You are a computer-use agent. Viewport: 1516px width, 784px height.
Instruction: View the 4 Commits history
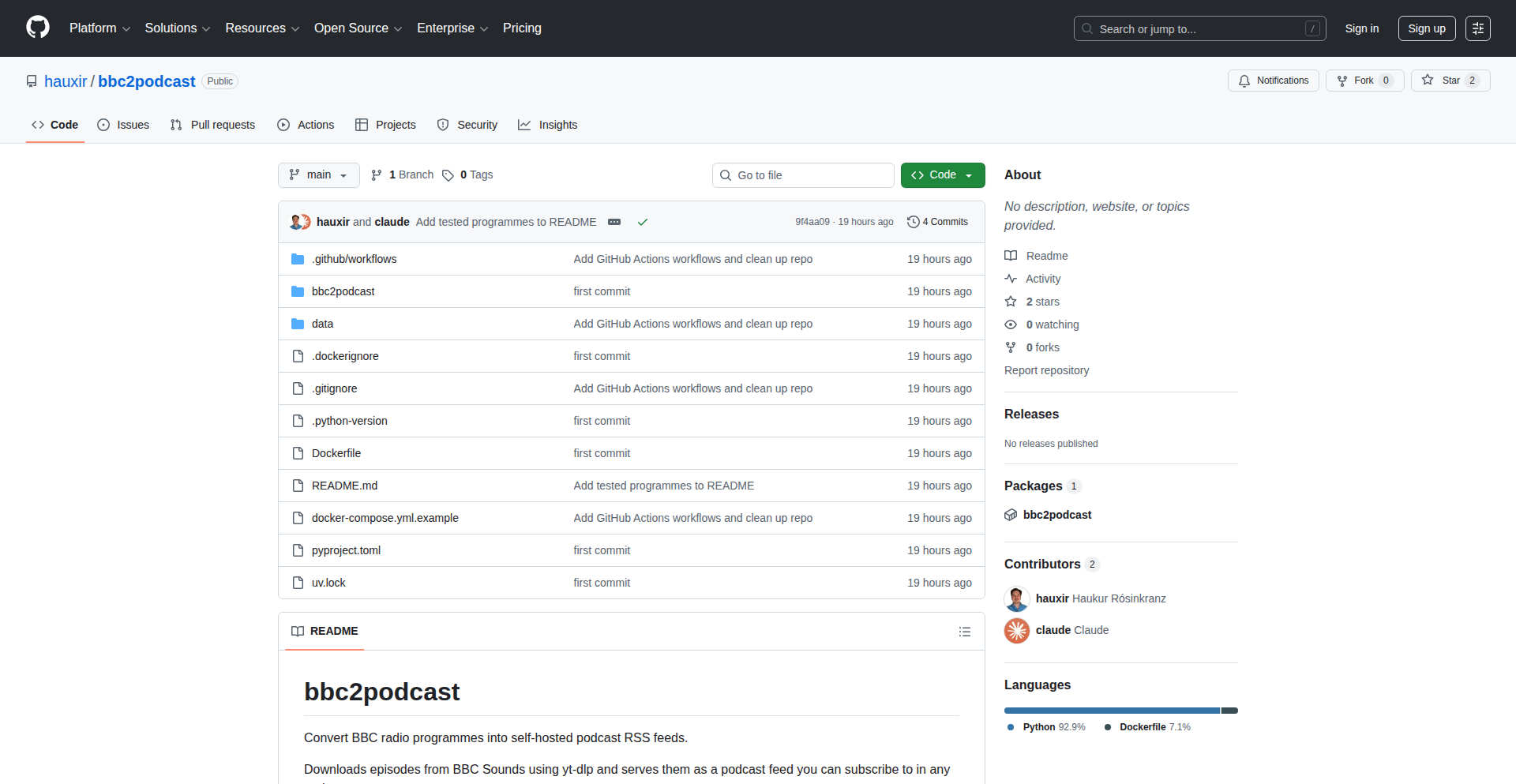(x=937, y=222)
